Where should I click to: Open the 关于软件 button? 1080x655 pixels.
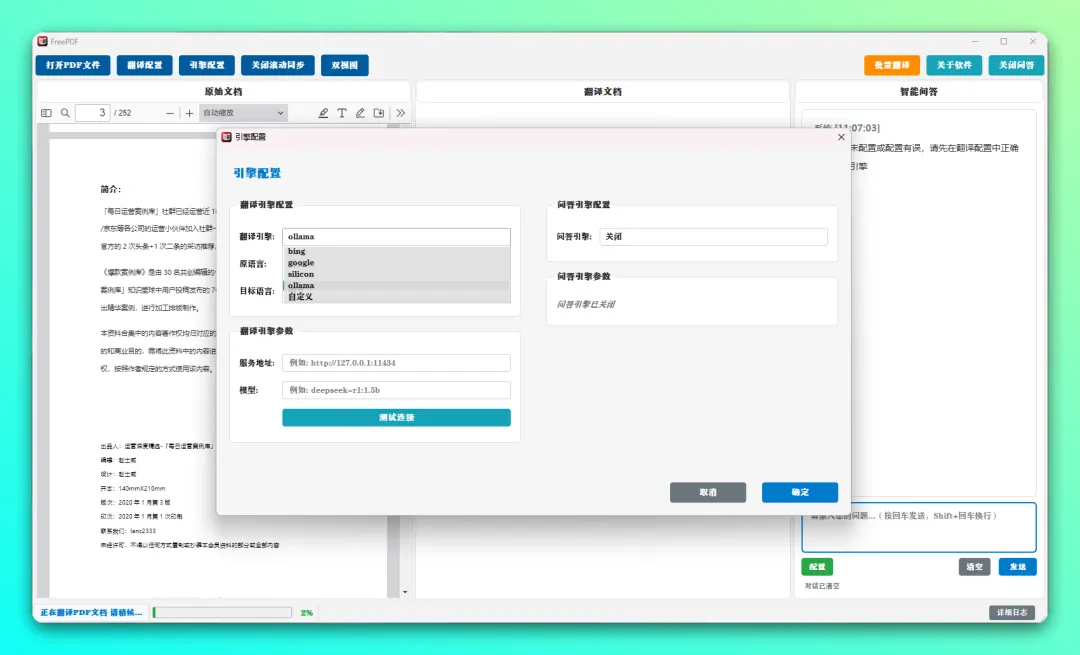tap(954, 65)
